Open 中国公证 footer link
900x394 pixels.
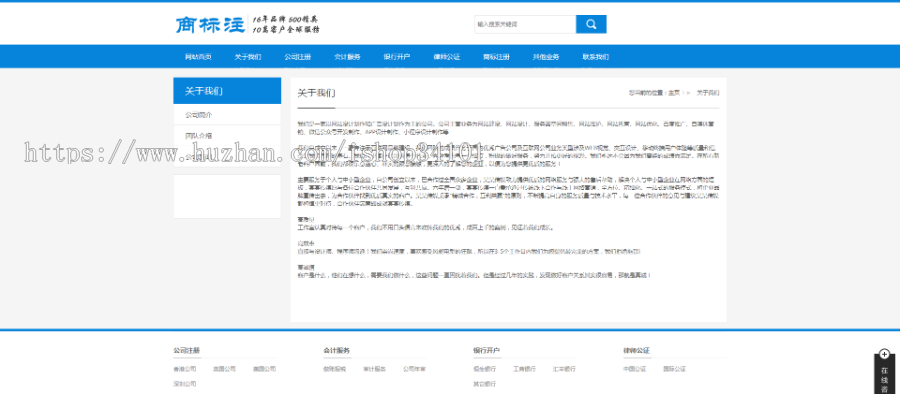coord(634,369)
